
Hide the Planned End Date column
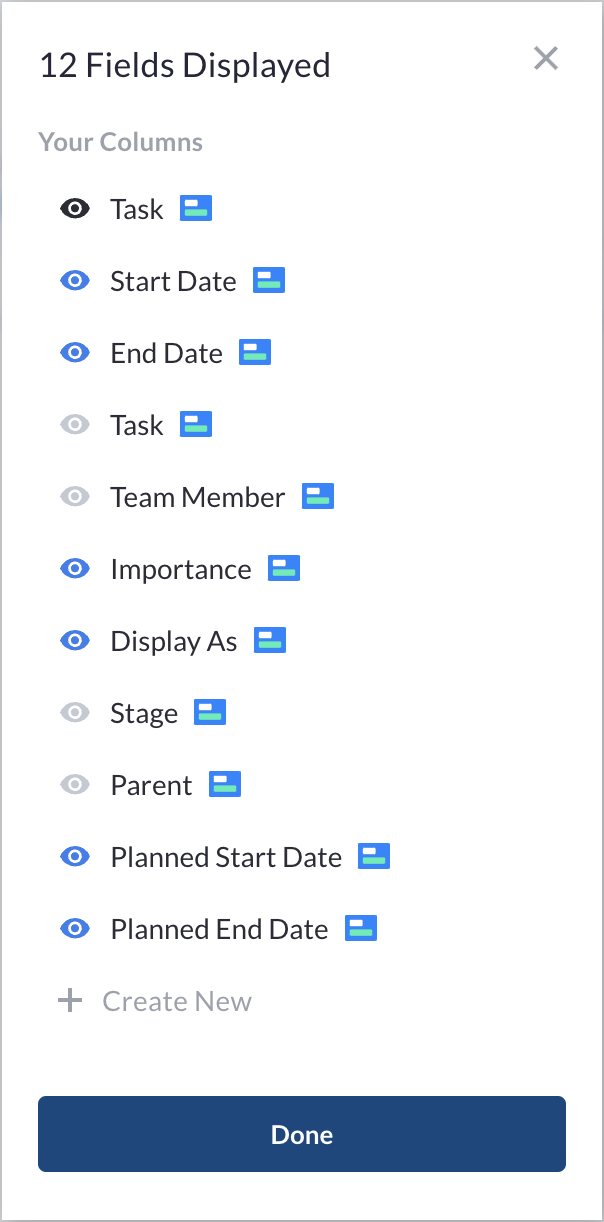[75, 929]
